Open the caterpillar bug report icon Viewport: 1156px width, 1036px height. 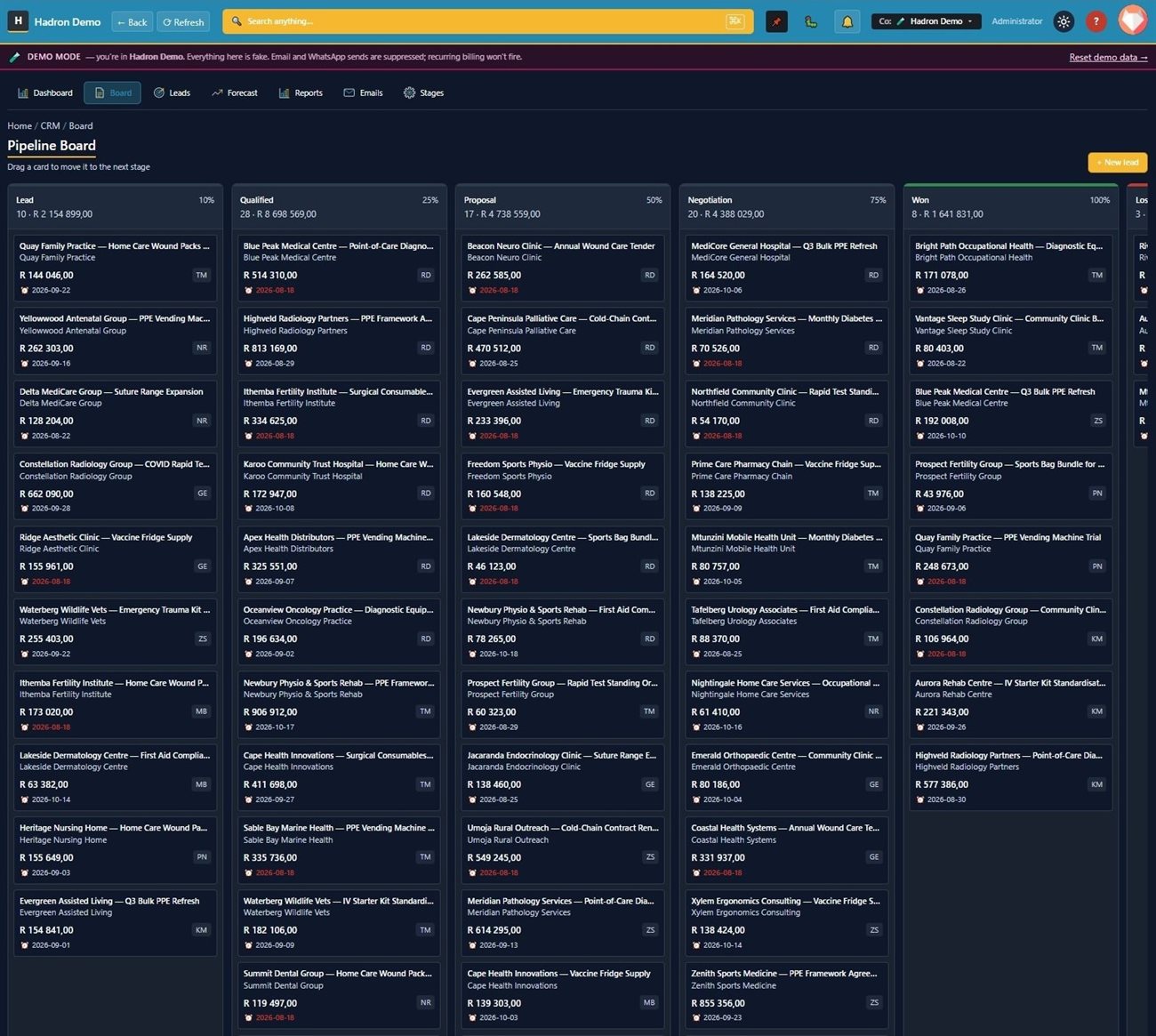click(811, 21)
